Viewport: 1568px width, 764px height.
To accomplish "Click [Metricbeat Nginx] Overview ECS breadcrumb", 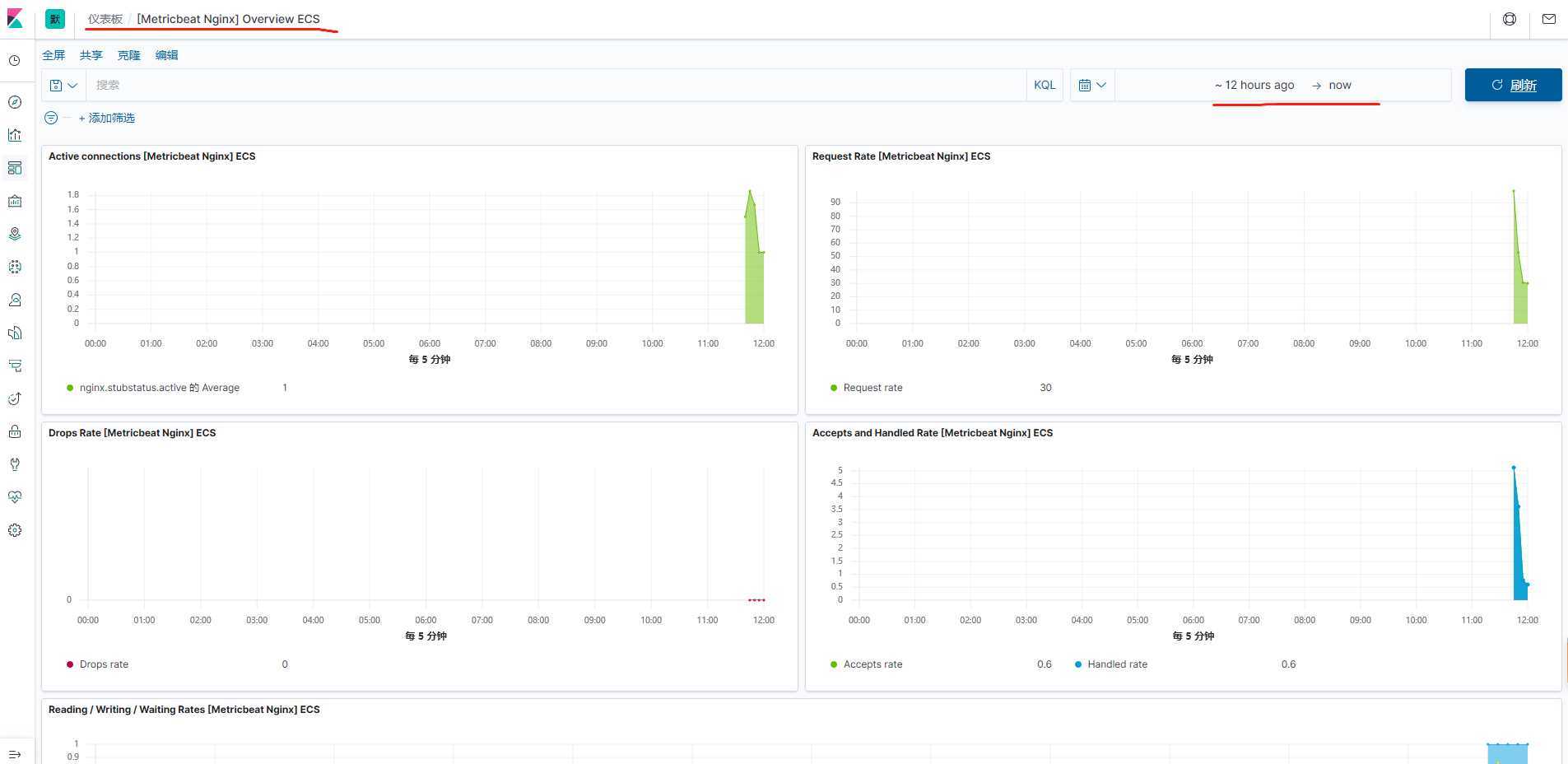I will click(x=228, y=19).
